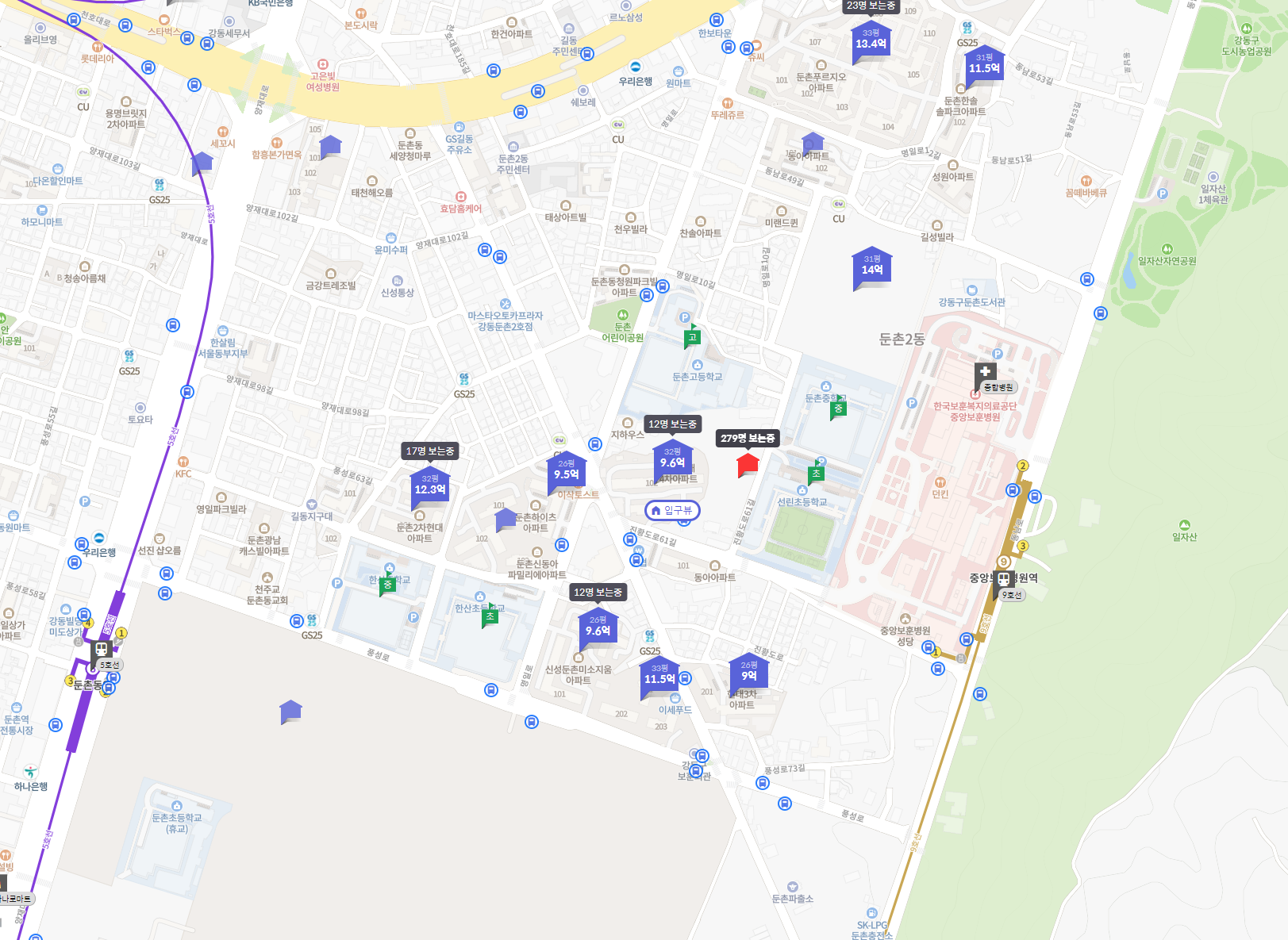This screenshot has height=940, width=1288.
Task: Click the 둔촌파출소 label
Action: (x=792, y=899)
